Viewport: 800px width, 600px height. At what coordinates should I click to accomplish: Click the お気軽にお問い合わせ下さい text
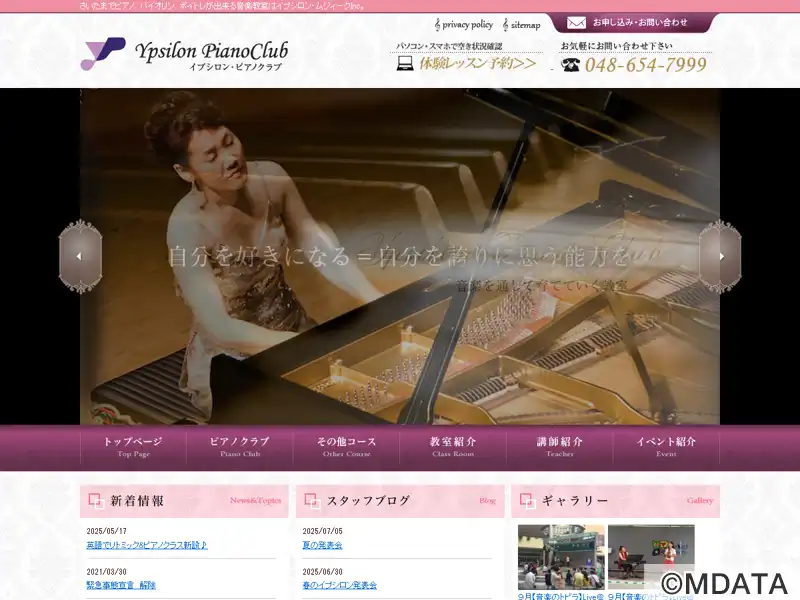click(616, 46)
